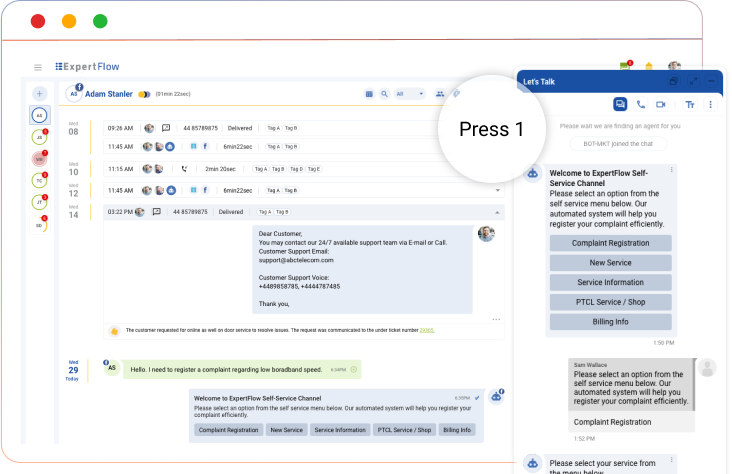The image size is (732, 474).
Task: Click Facebook icon in Wed 08 11:45 AM row
Action: (205, 147)
